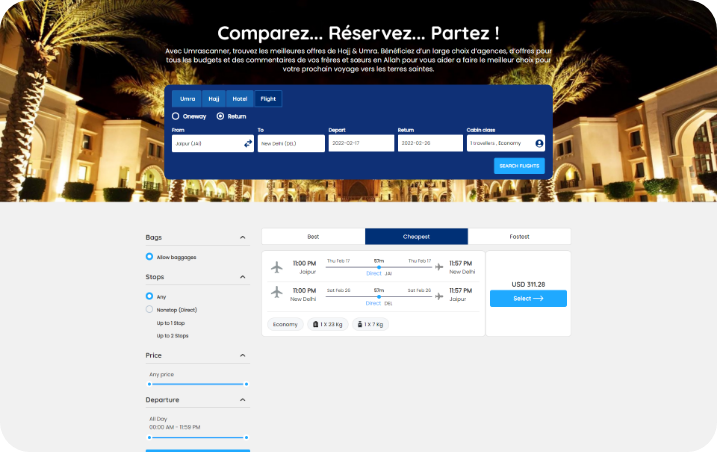Click the checked baggage 1 x 23 kg chip

[x=328, y=324]
